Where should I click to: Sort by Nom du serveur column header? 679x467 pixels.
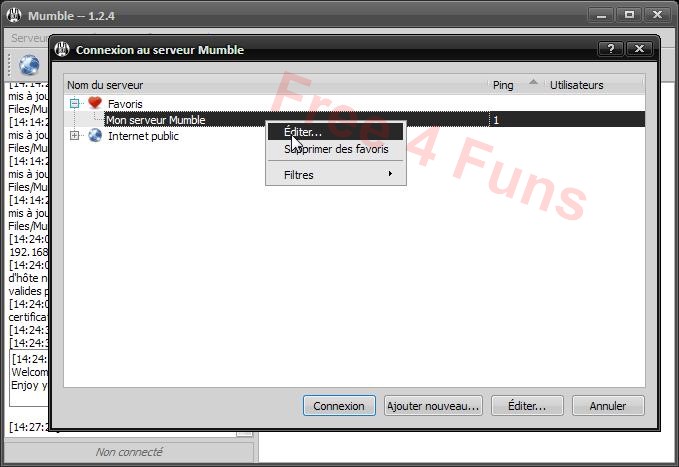point(276,85)
